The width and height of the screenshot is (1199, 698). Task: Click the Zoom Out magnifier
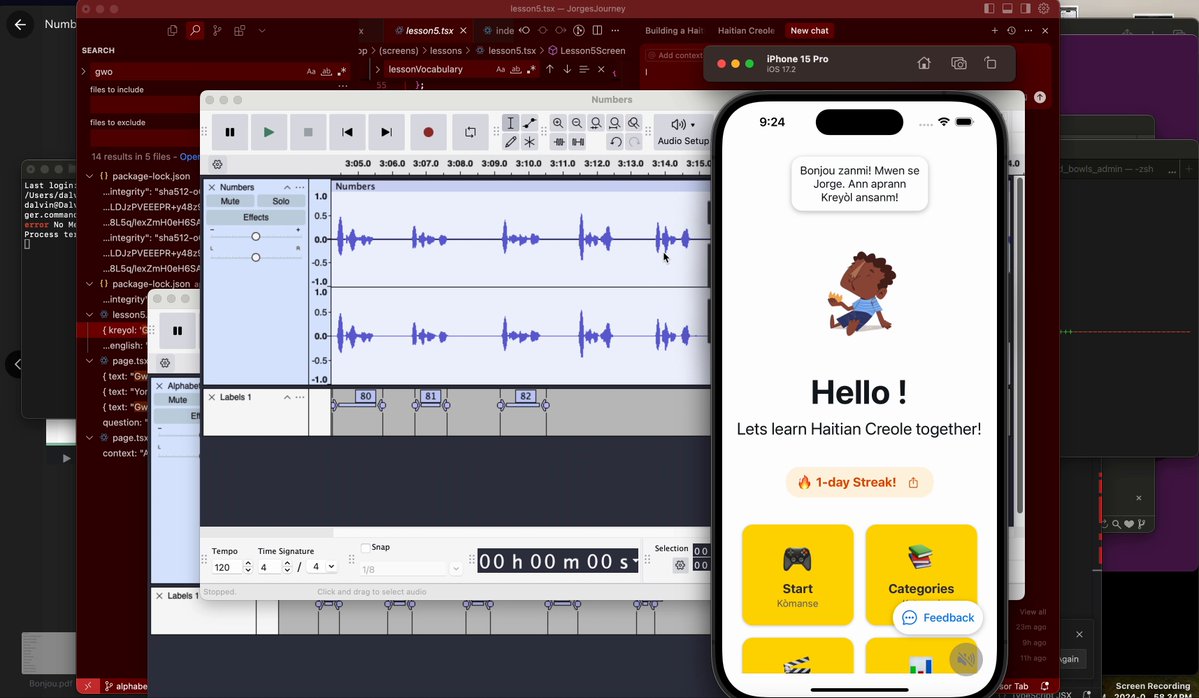577,123
